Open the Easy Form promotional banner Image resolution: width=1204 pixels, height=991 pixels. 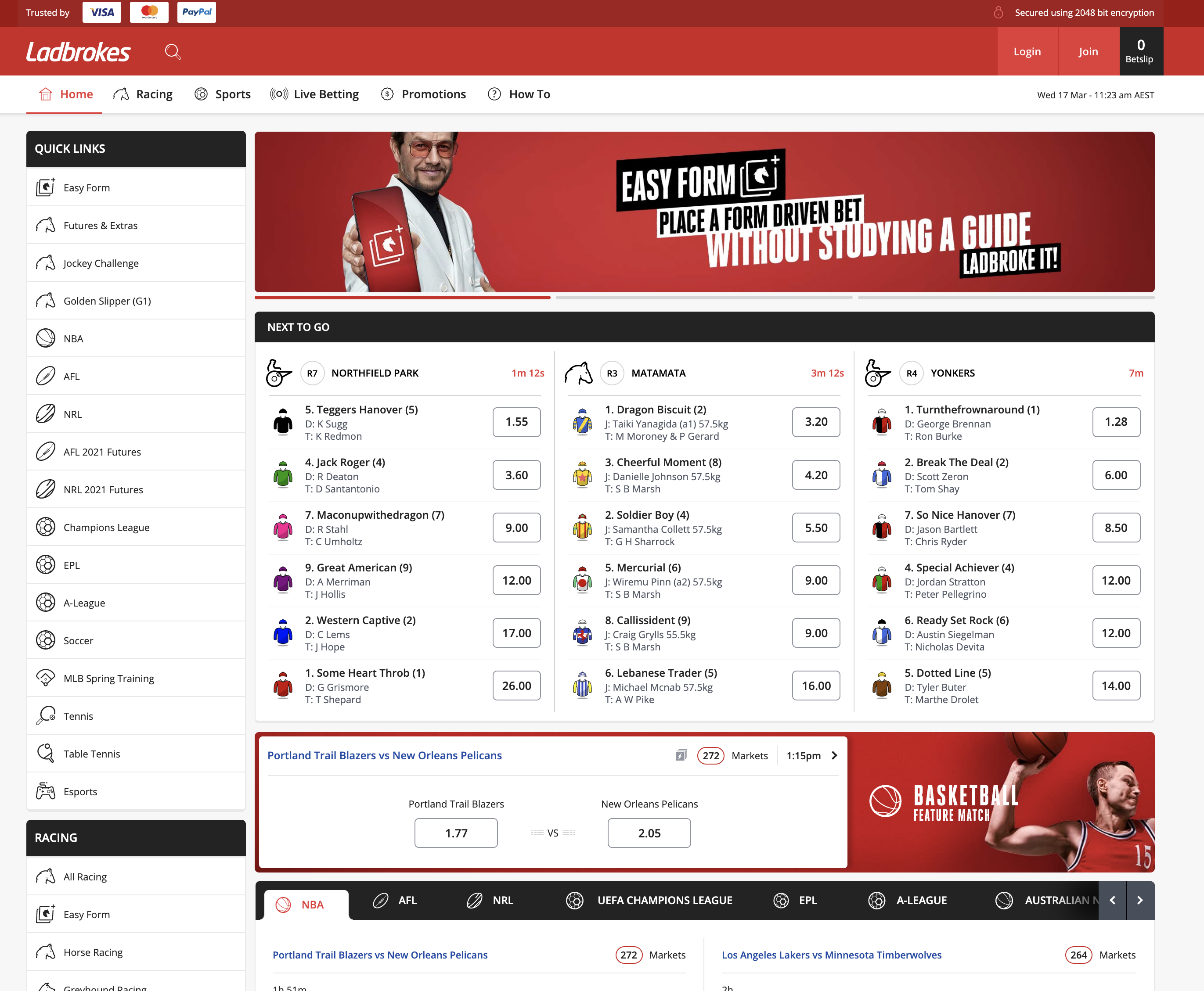(704, 212)
